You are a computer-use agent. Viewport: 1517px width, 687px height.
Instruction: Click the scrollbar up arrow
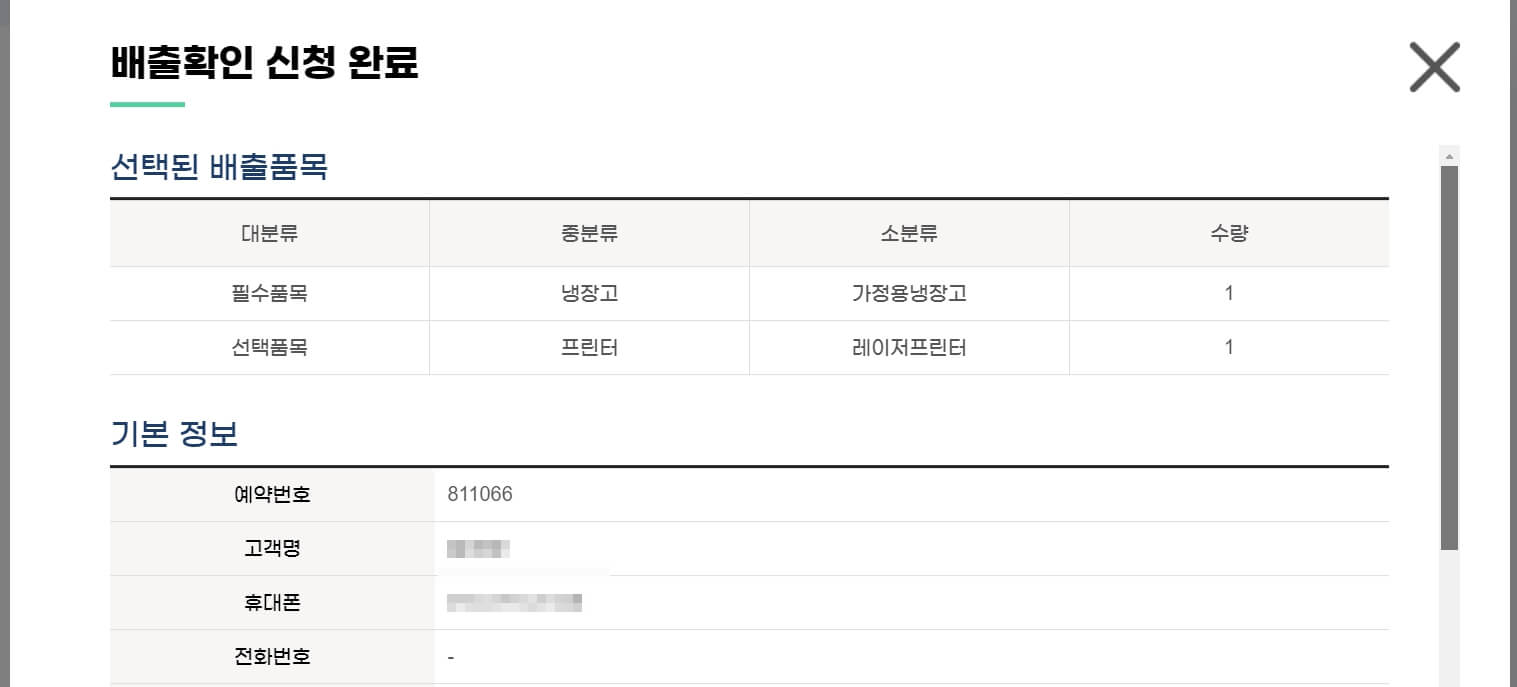pyautogui.click(x=1448, y=156)
